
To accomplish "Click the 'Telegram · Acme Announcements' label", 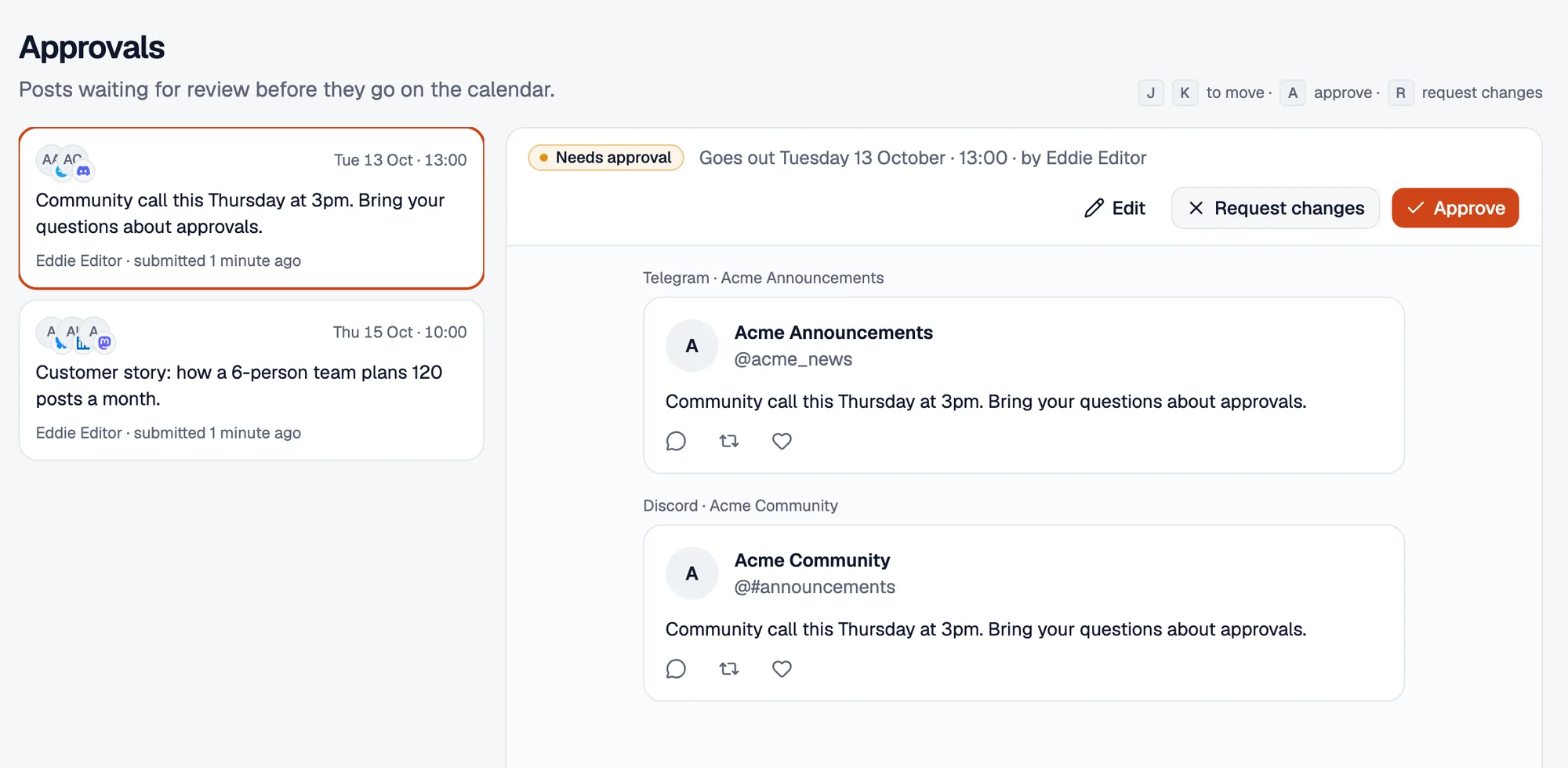I will point(763,278).
